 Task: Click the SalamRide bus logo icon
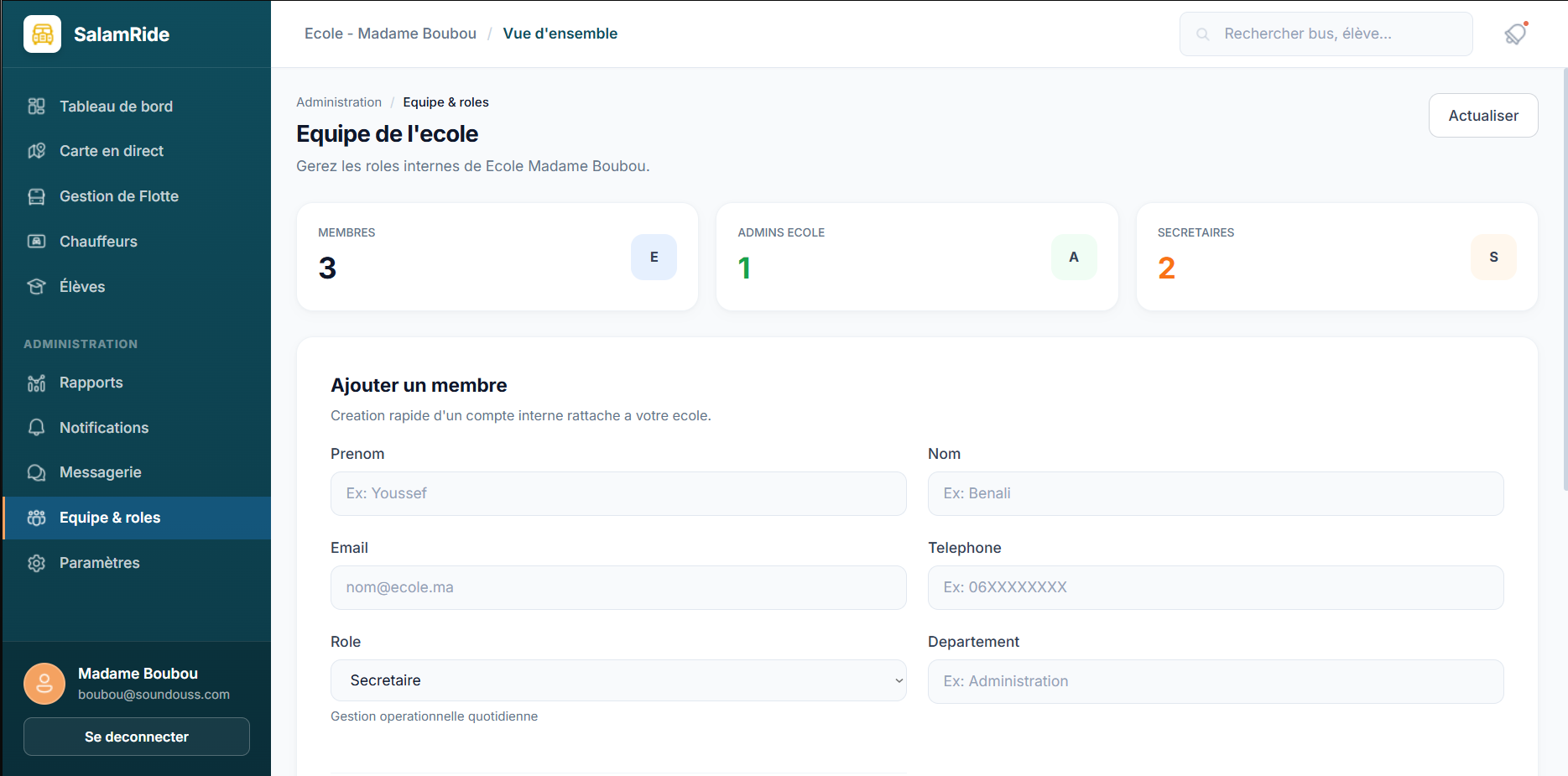point(42,34)
